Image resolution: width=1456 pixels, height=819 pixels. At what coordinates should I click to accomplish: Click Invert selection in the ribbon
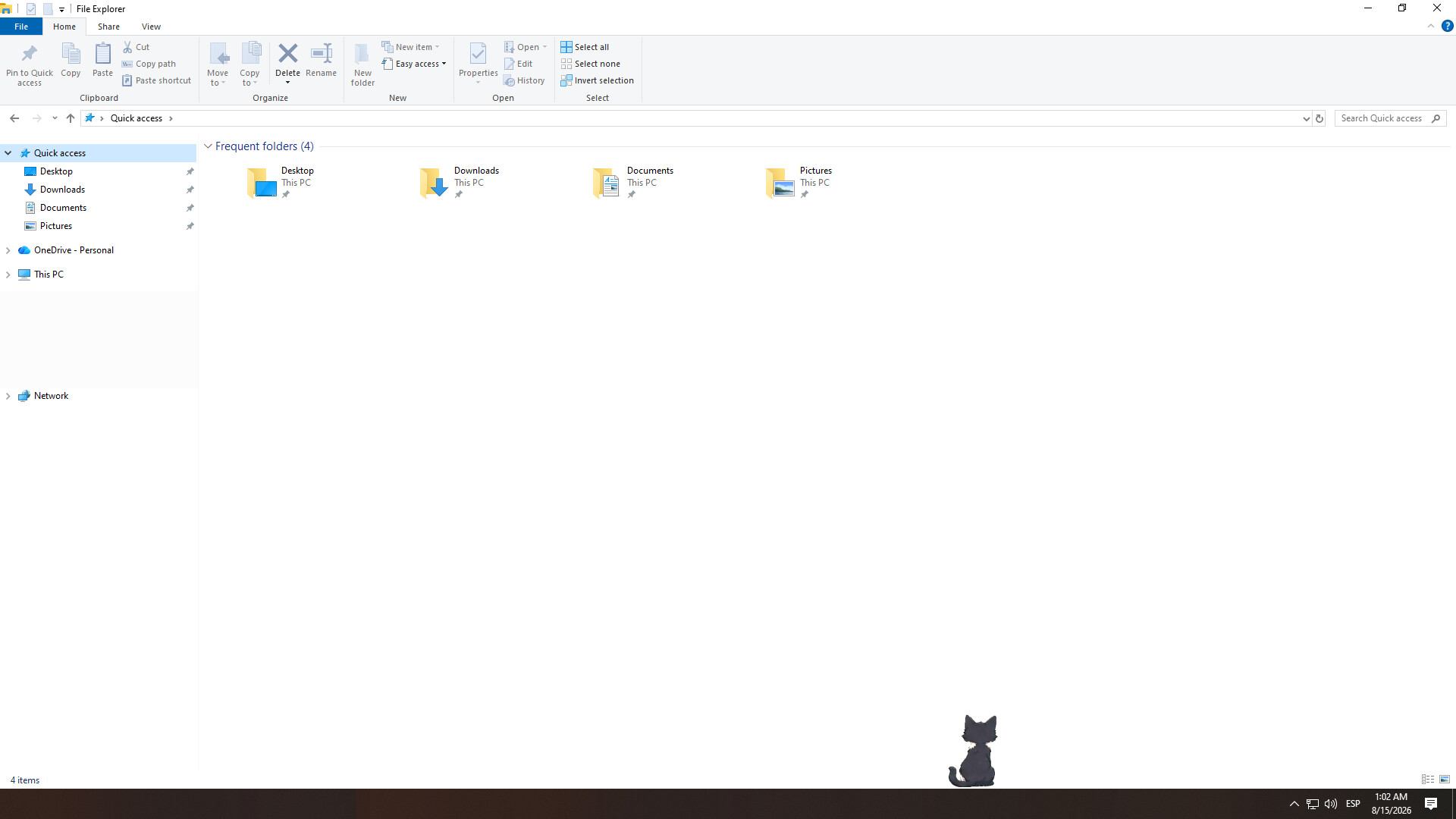tap(598, 80)
